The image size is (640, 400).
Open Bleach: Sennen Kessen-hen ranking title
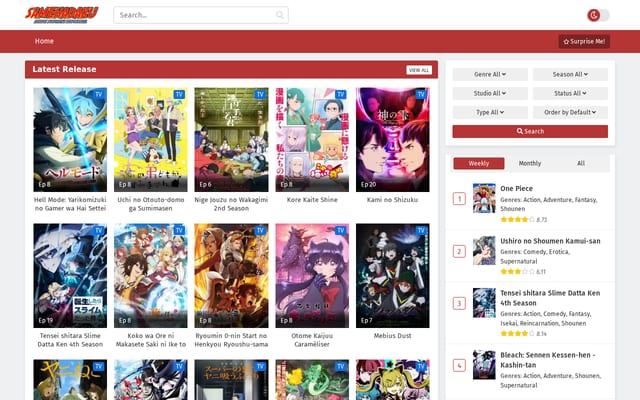point(547,360)
